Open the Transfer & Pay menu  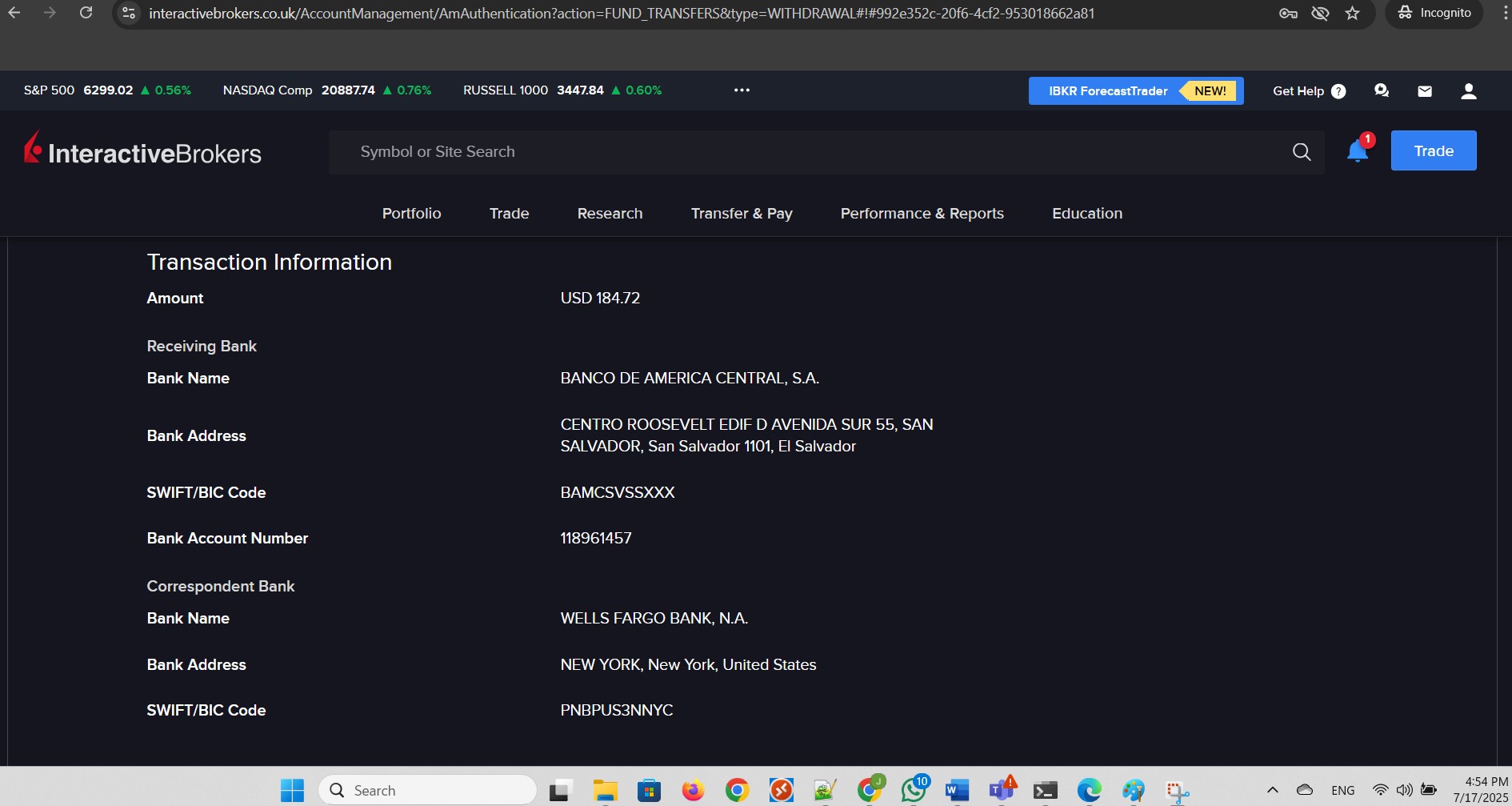pyautogui.click(x=742, y=214)
